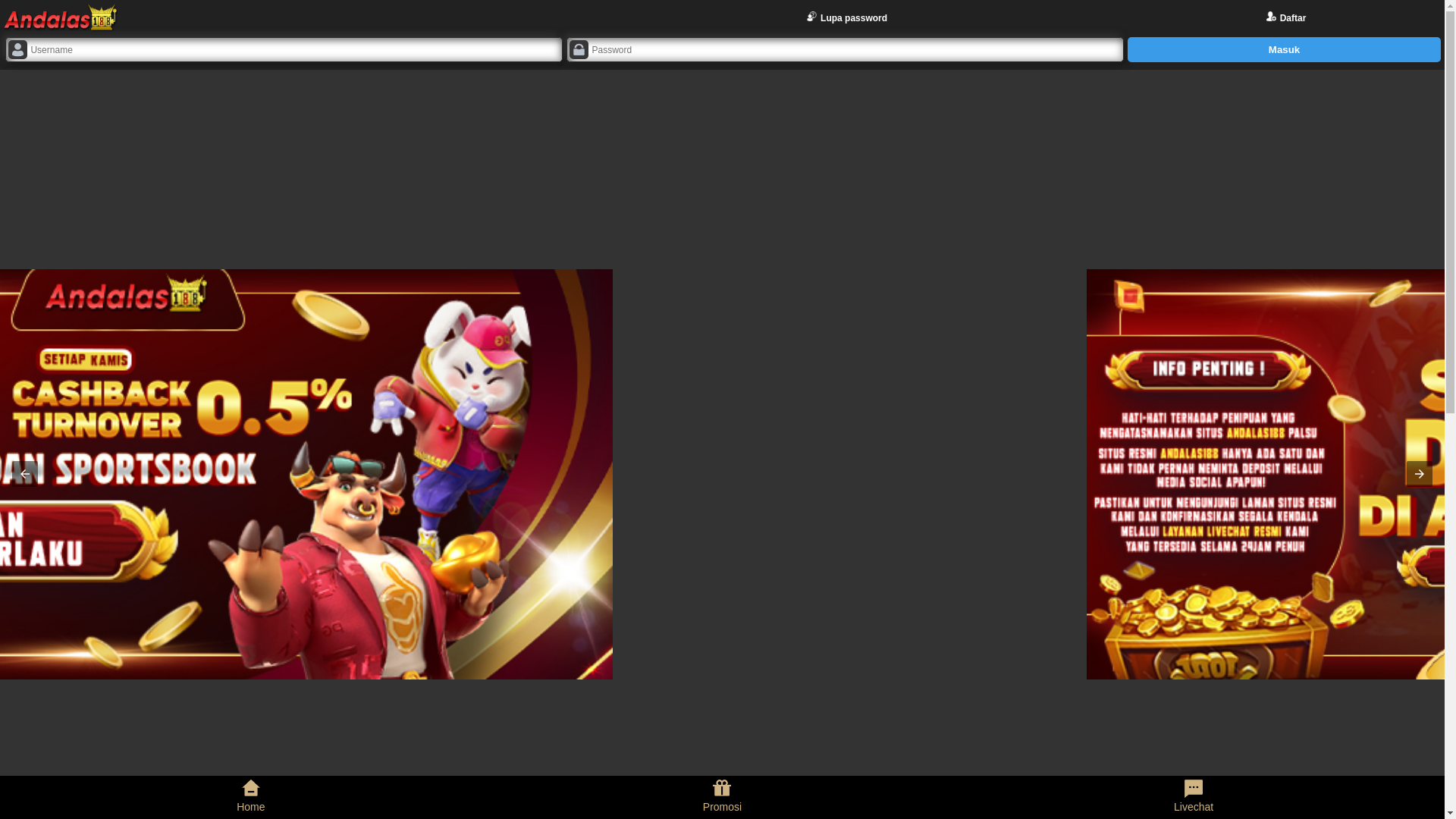Click the Daftar user icon
The width and height of the screenshot is (1456, 819).
click(1271, 17)
